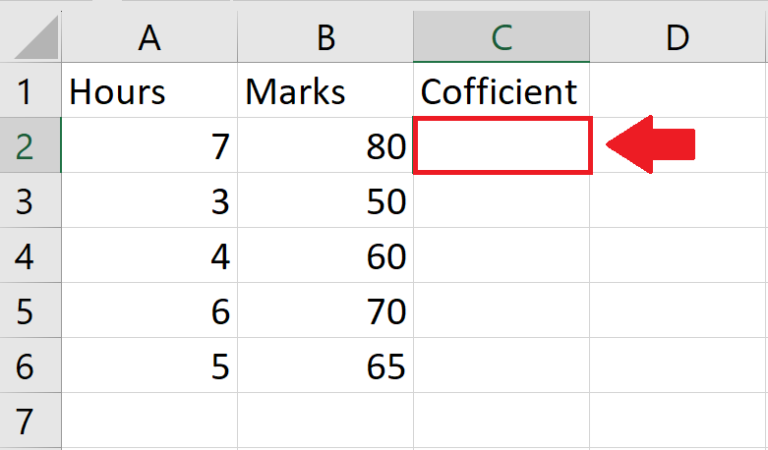
Task: Select cell containing hours value 7
Action: tap(150, 147)
